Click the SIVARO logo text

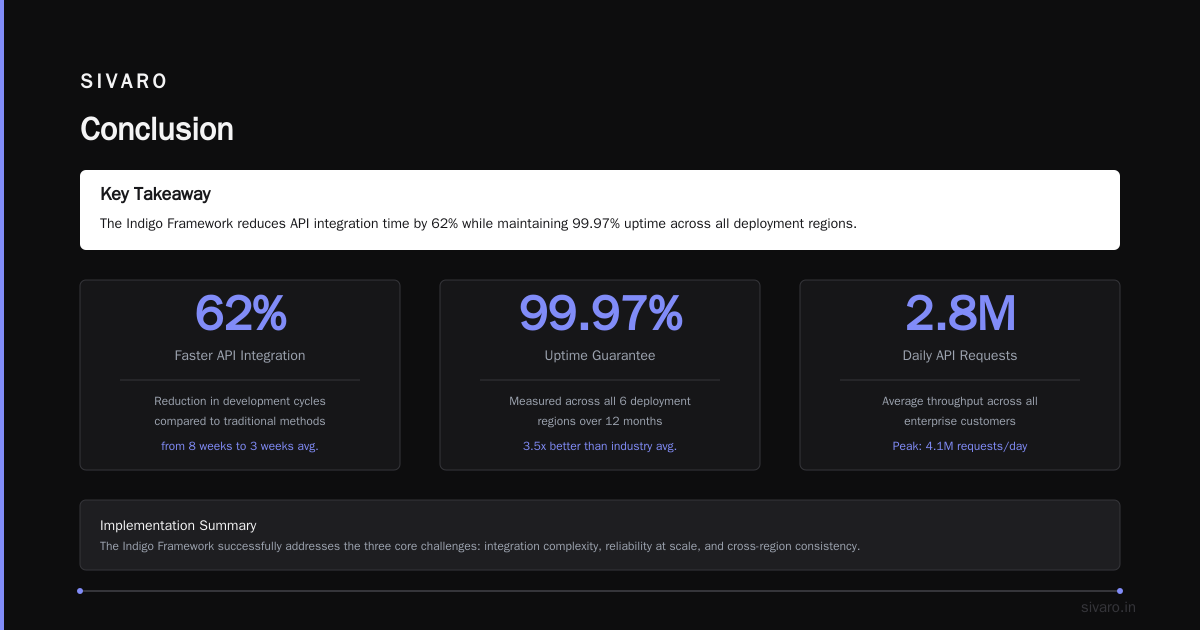pyautogui.click(x=124, y=82)
